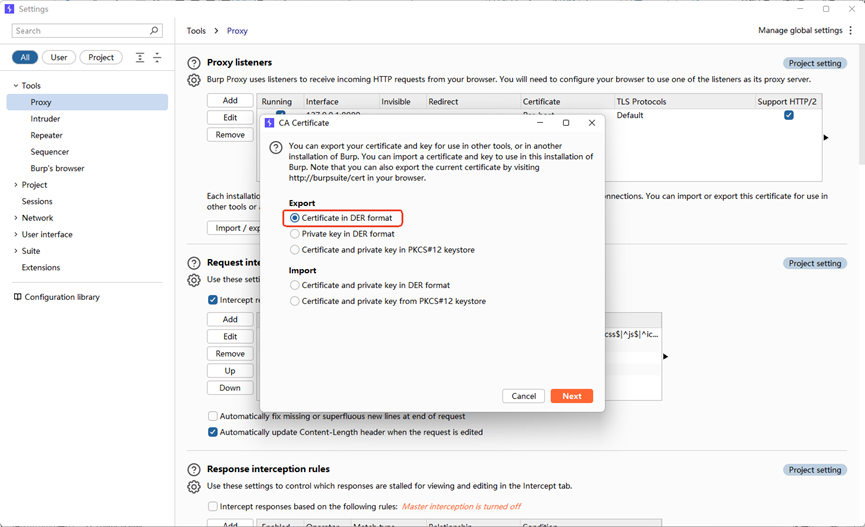Open gear options for Request interception rules

pos(194,280)
